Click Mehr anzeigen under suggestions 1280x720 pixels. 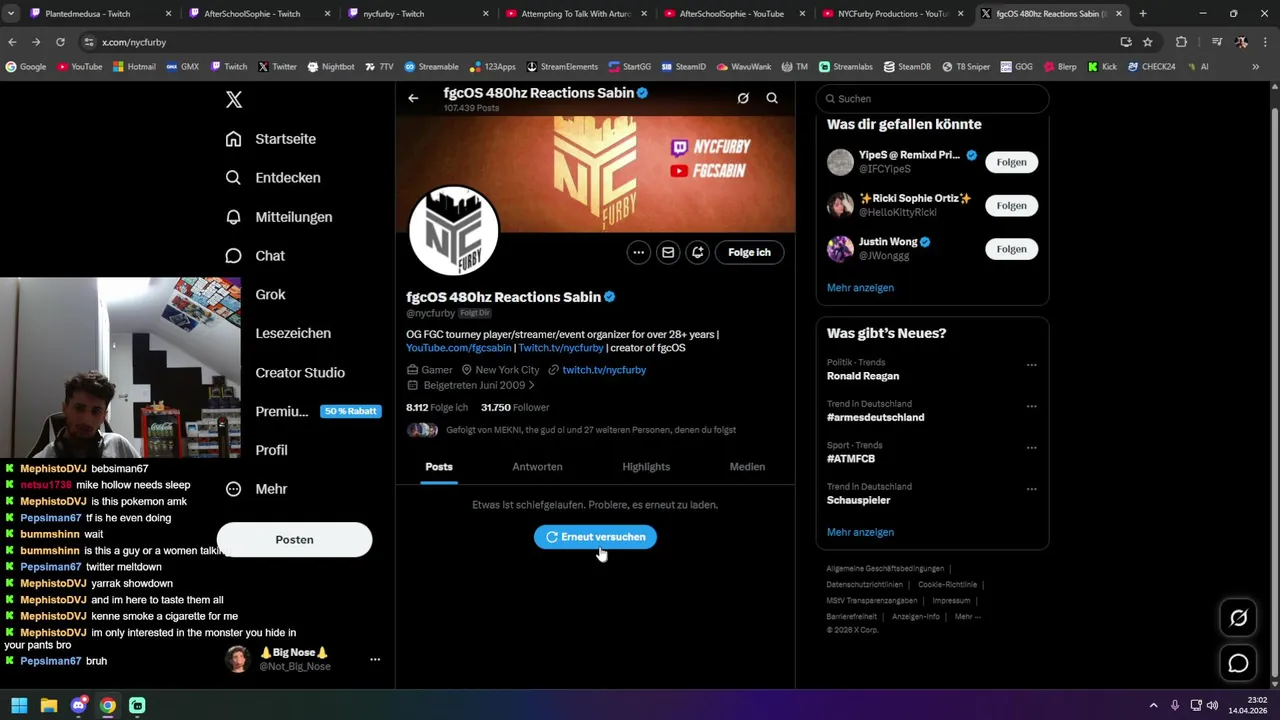pos(860,288)
